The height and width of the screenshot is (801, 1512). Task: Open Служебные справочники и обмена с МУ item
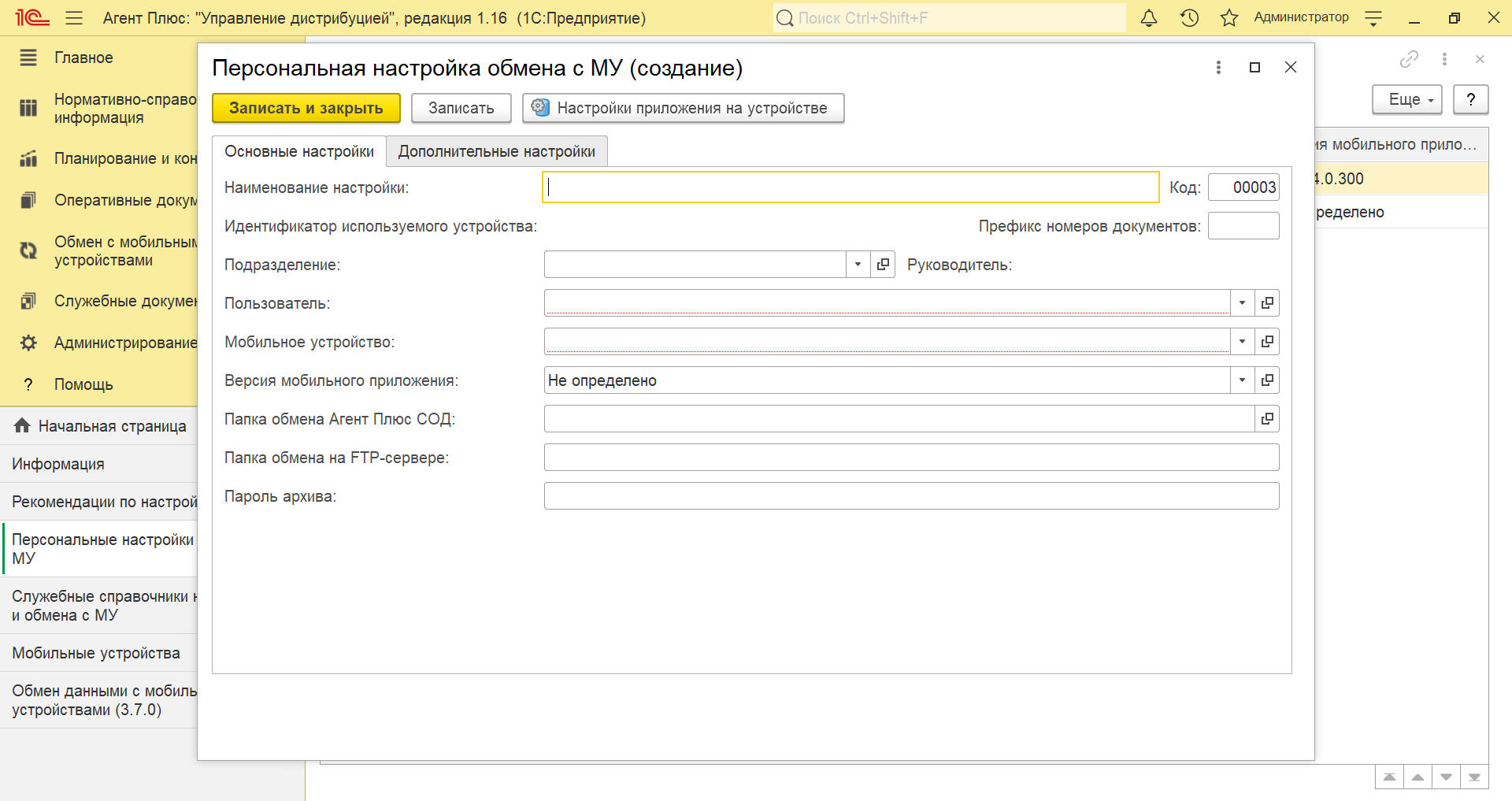99,606
